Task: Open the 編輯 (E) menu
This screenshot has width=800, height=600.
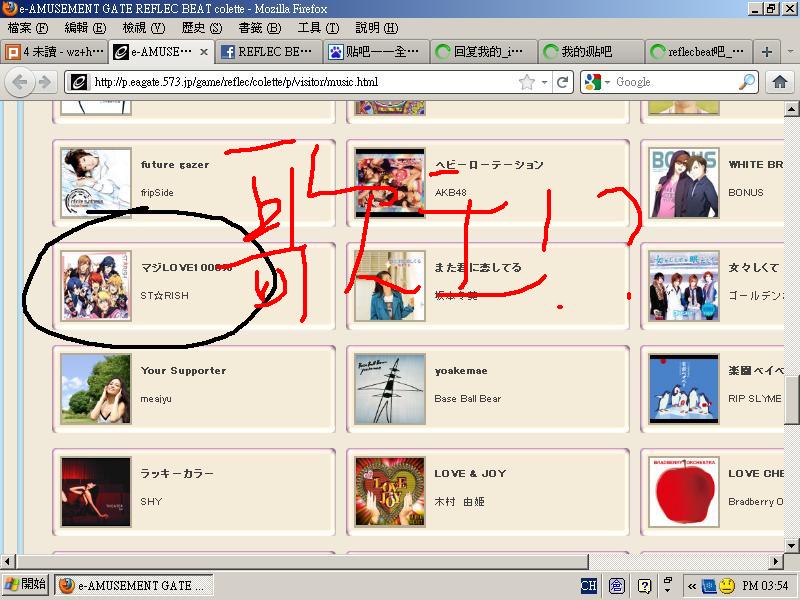Action: (x=85, y=28)
